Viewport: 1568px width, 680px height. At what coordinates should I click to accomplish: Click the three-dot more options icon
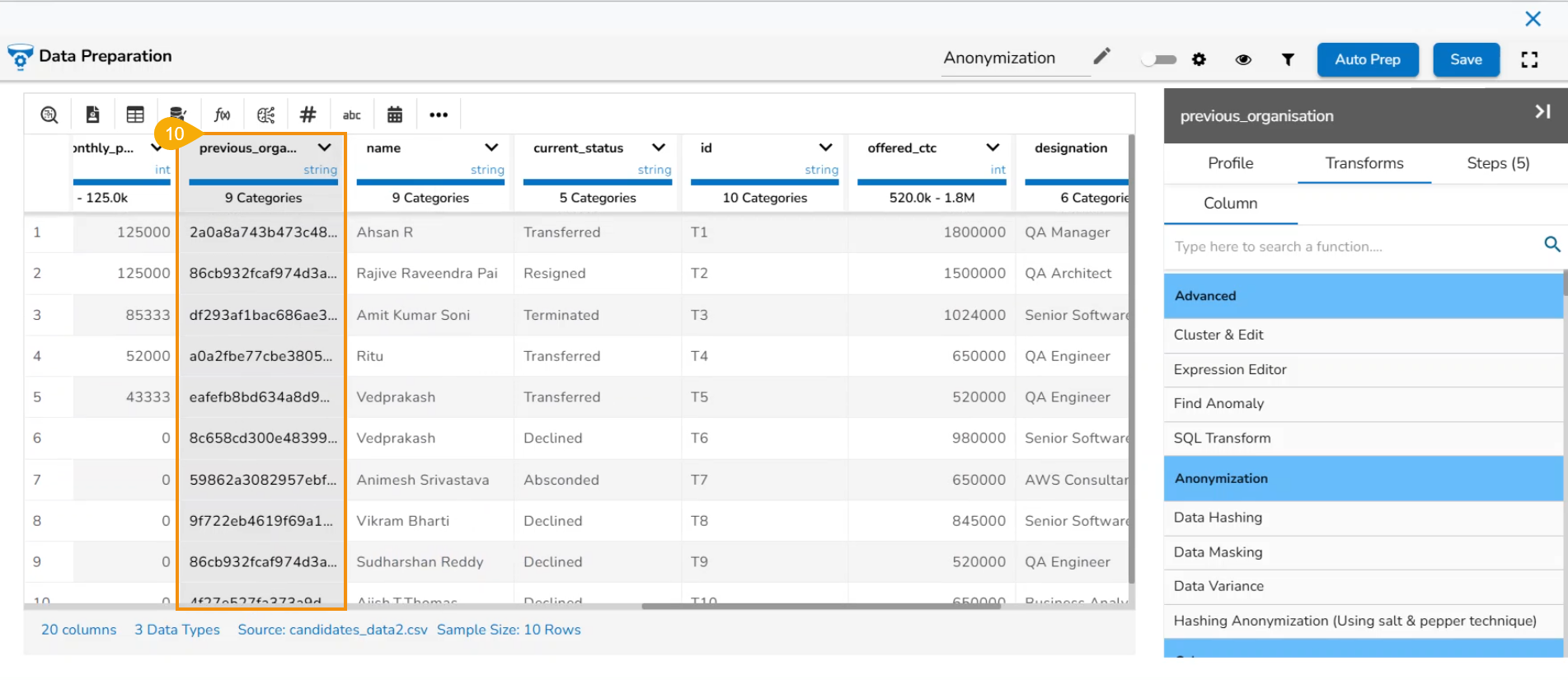click(439, 115)
